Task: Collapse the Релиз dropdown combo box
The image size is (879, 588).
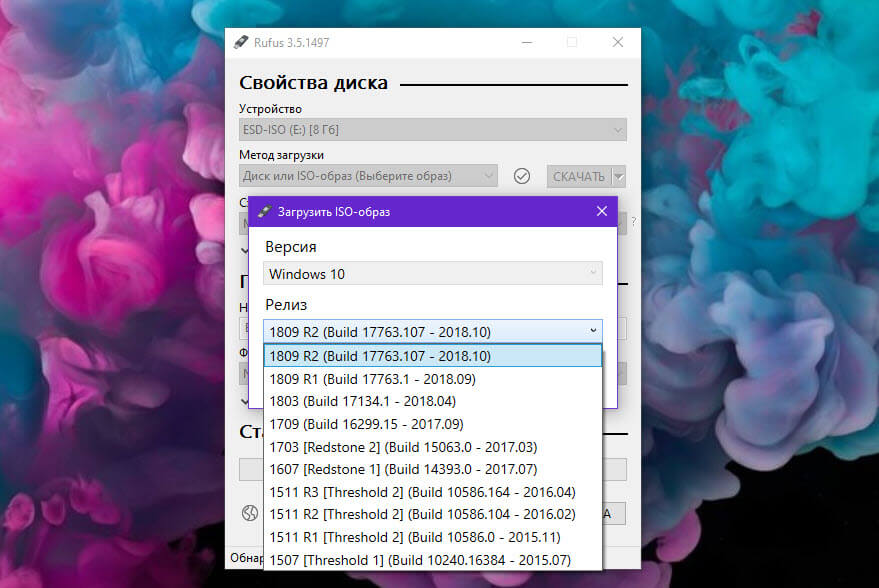Action: (433, 332)
